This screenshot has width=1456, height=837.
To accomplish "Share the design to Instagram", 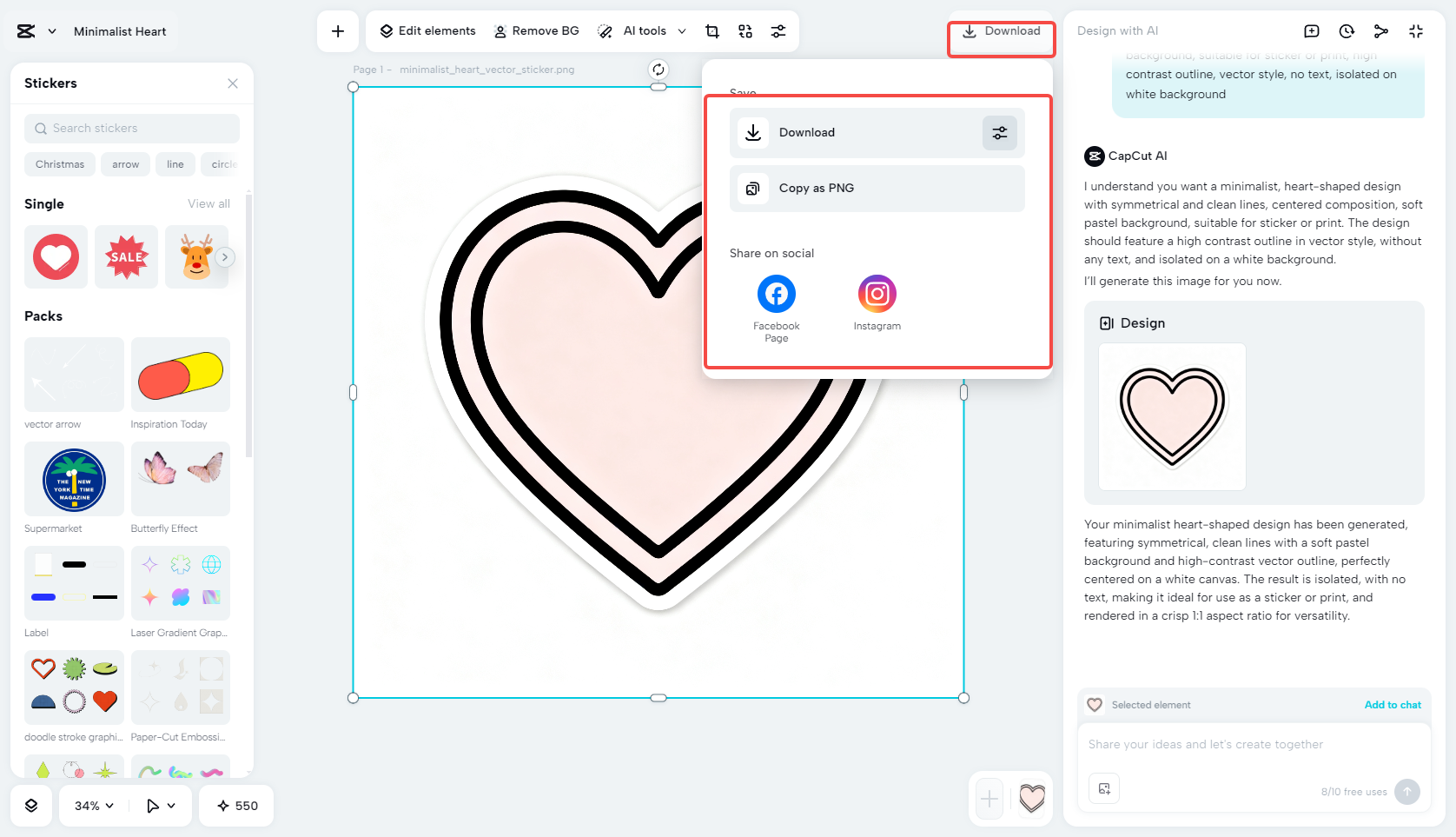I will click(x=877, y=294).
